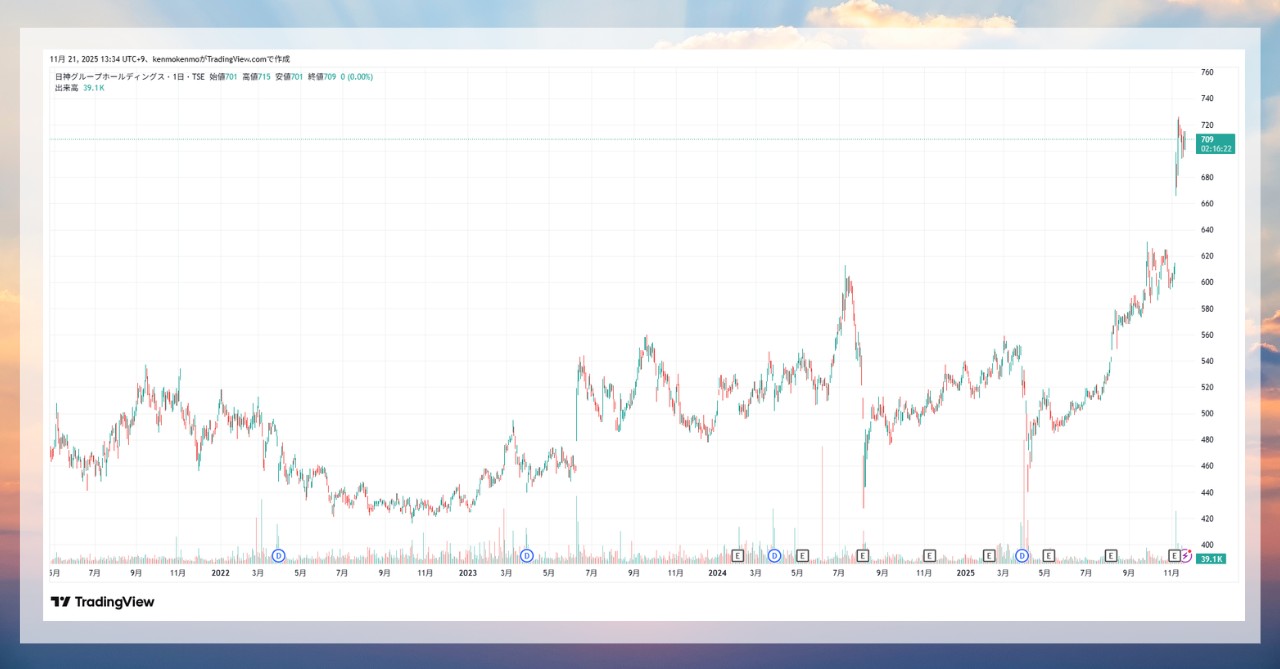Image resolution: width=1280 pixels, height=669 pixels.
Task: Click the 終値709 closing value in legend
Action: pyautogui.click(x=320, y=77)
